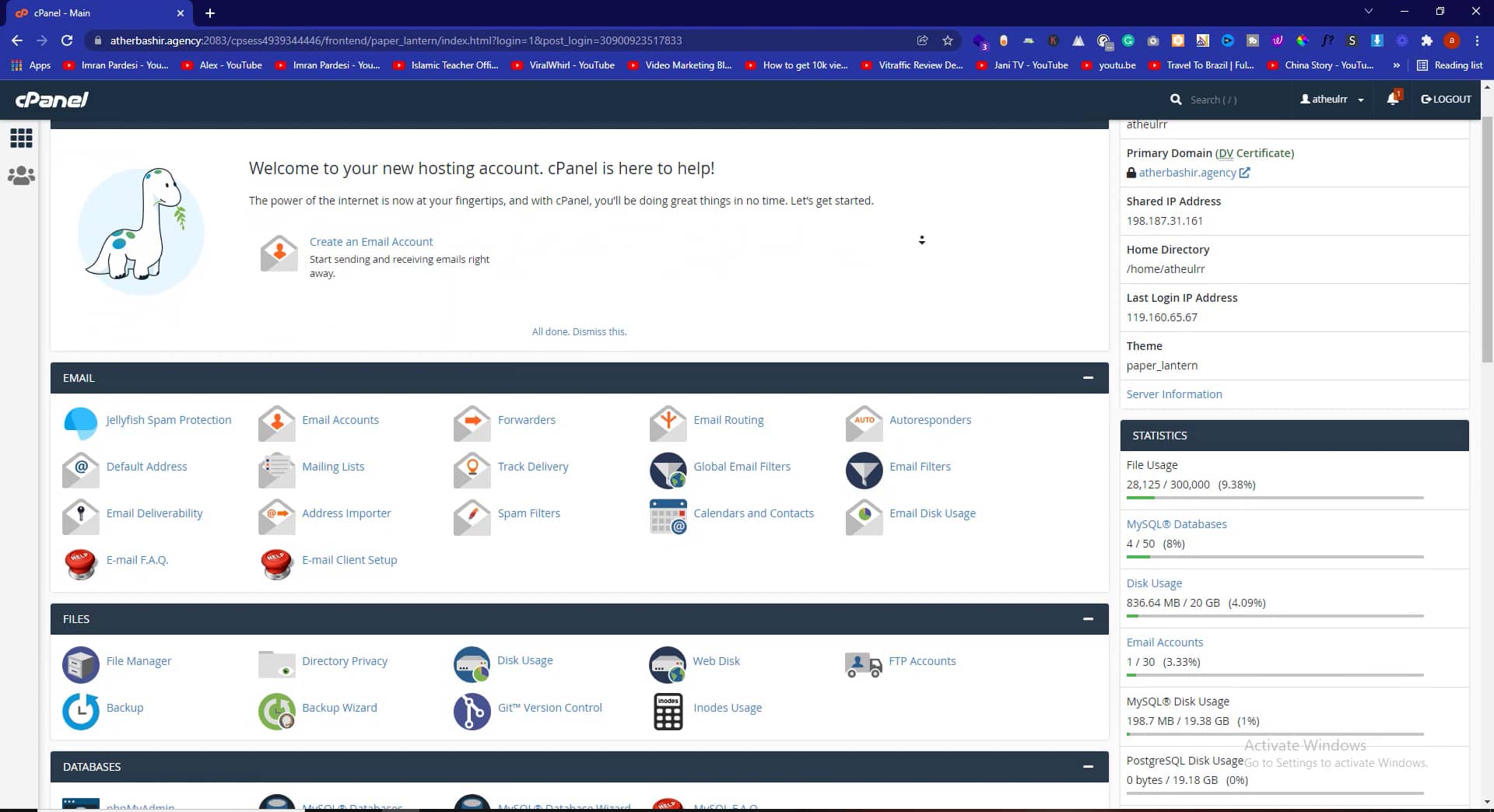Screen dimensions: 1494x812
Task: Click the Address Importer icon
Action: click(x=277, y=516)
